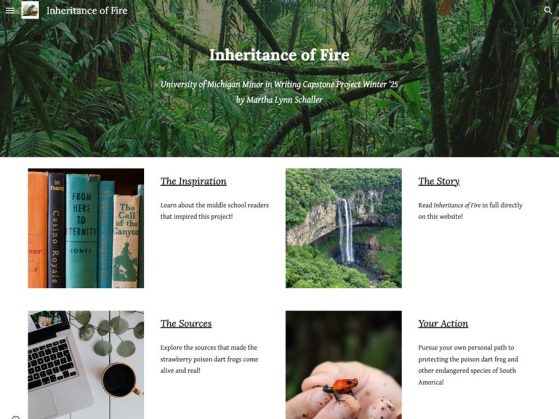Viewport: 559px width, 419px height.
Task: Open The Sources link
Action: 186,323
